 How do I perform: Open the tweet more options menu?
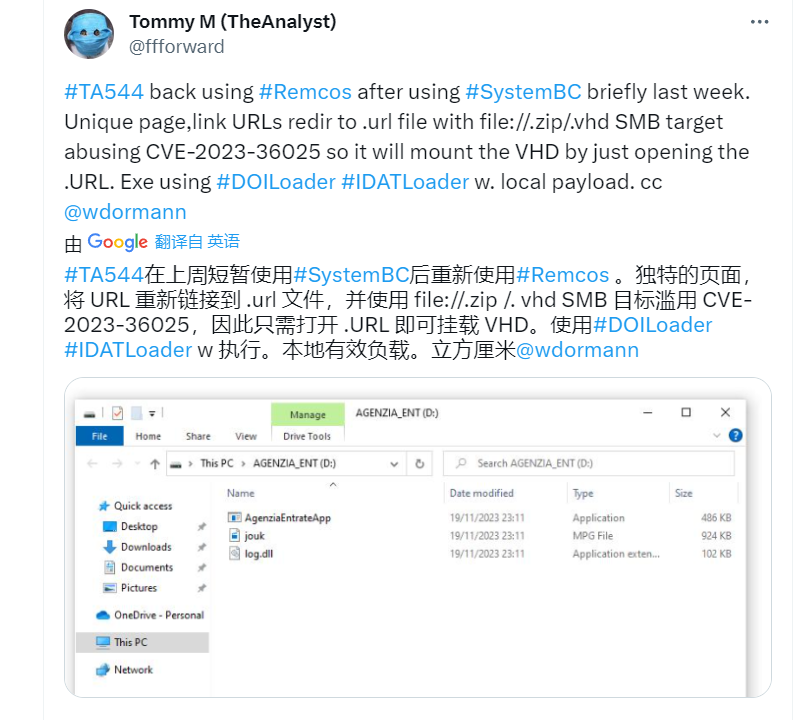click(759, 22)
